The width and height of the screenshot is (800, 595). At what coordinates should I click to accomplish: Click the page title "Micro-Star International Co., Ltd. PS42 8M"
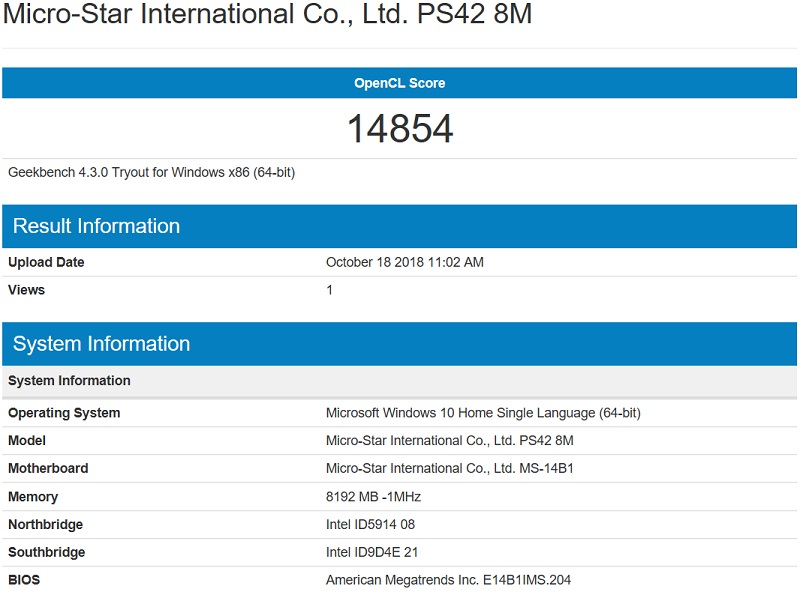267,14
